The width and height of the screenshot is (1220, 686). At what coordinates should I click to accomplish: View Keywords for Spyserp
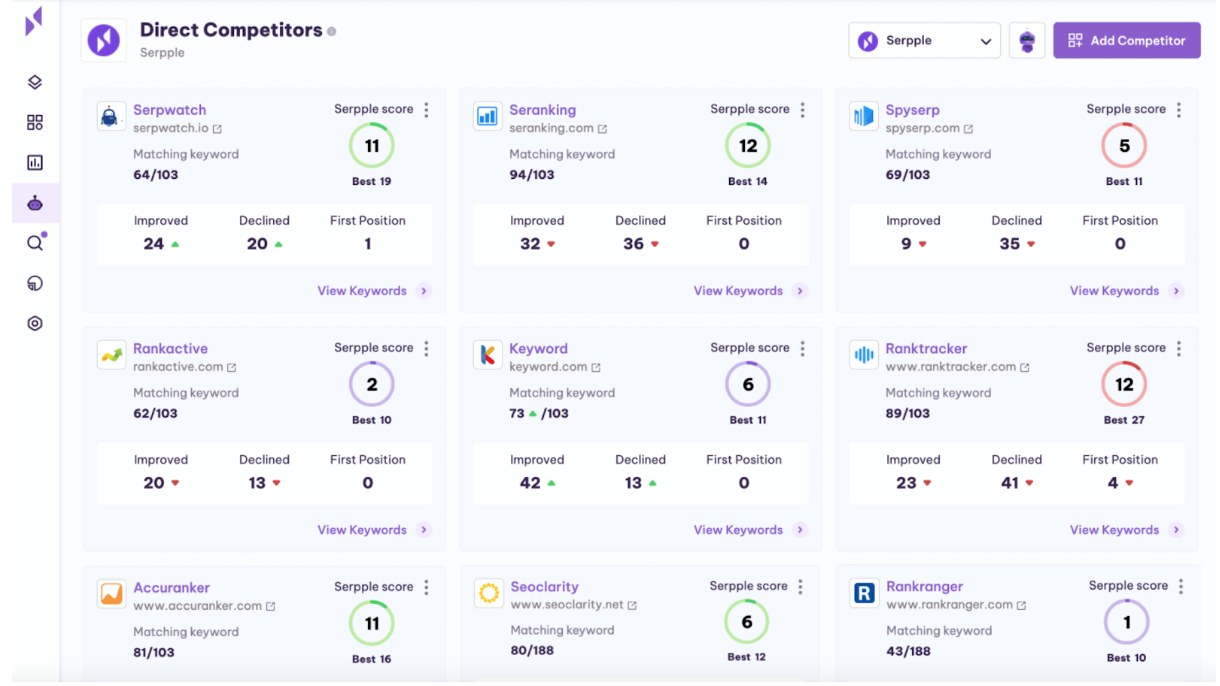pyautogui.click(x=1126, y=291)
